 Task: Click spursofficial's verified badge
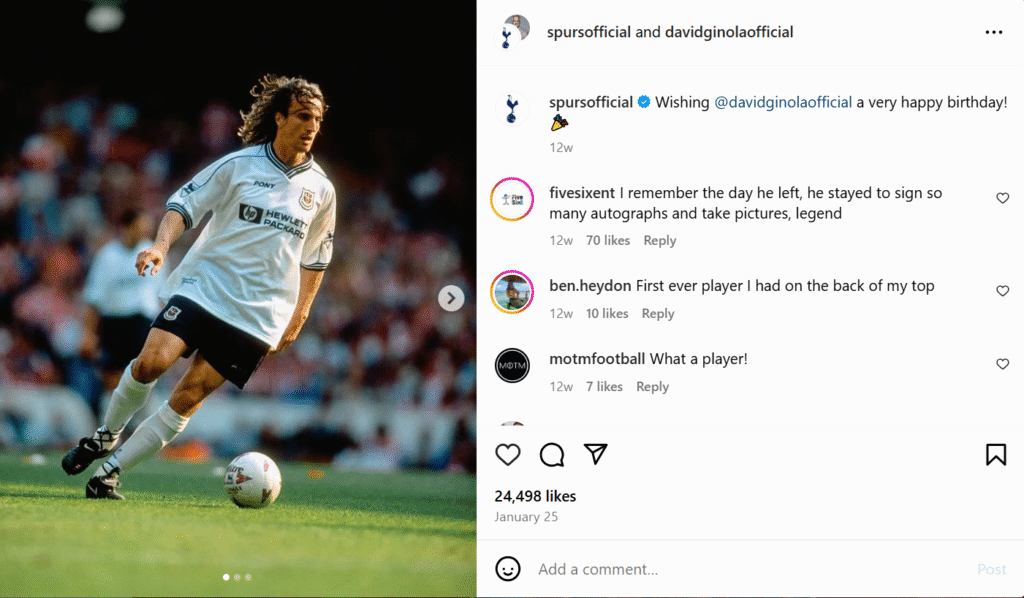pyautogui.click(x=644, y=101)
